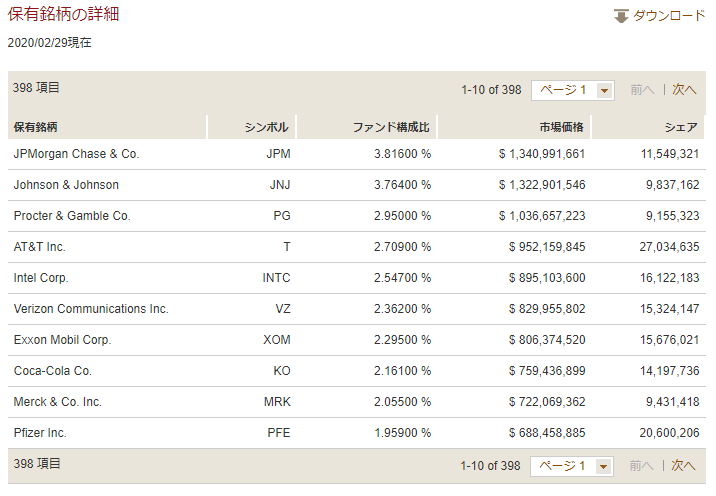The height and width of the screenshot is (496, 716).
Task: Go to next page via top 次へ
Action: [684, 90]
